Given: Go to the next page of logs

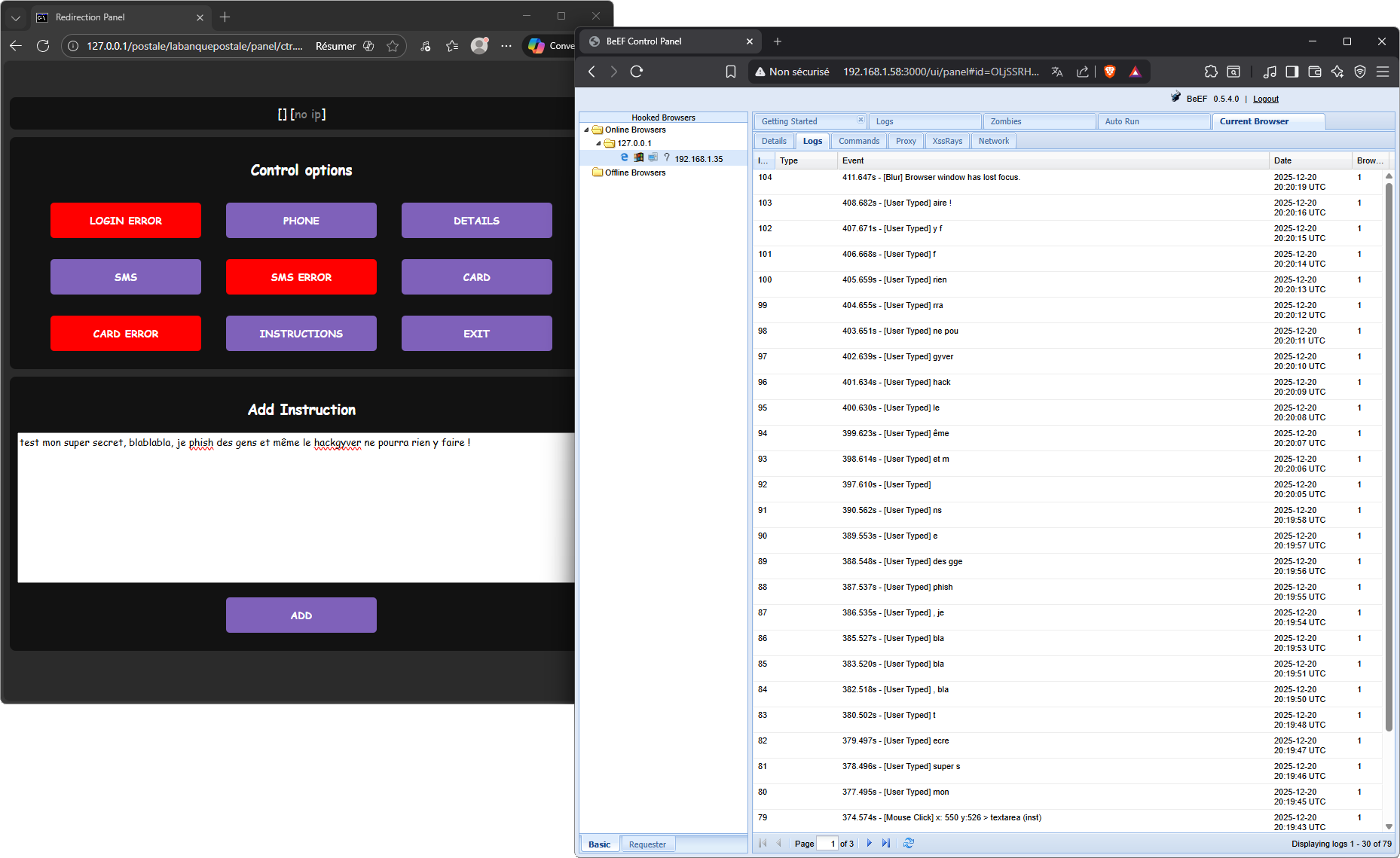Looking at the screenshot, I should pyautogui.click(x=869, y=843).
